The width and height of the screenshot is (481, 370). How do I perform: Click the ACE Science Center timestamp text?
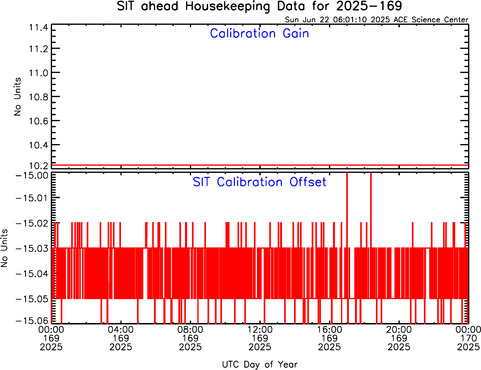tap(376, 20)
